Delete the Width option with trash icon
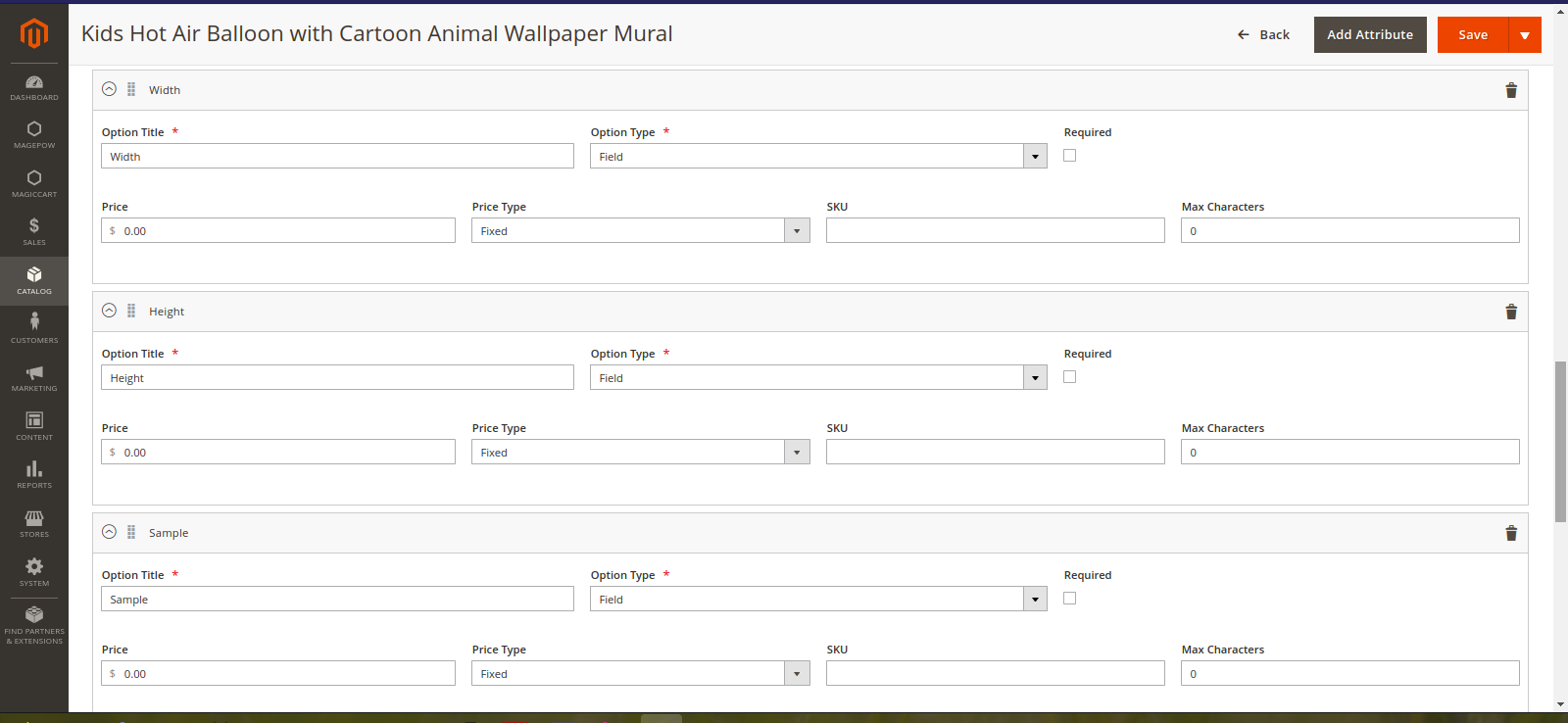Screen dimensions: 1568x723 point(1511,90)
